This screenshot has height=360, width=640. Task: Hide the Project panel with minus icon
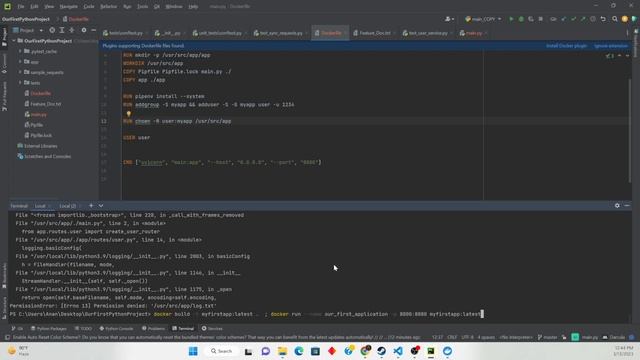pos(93,30)
